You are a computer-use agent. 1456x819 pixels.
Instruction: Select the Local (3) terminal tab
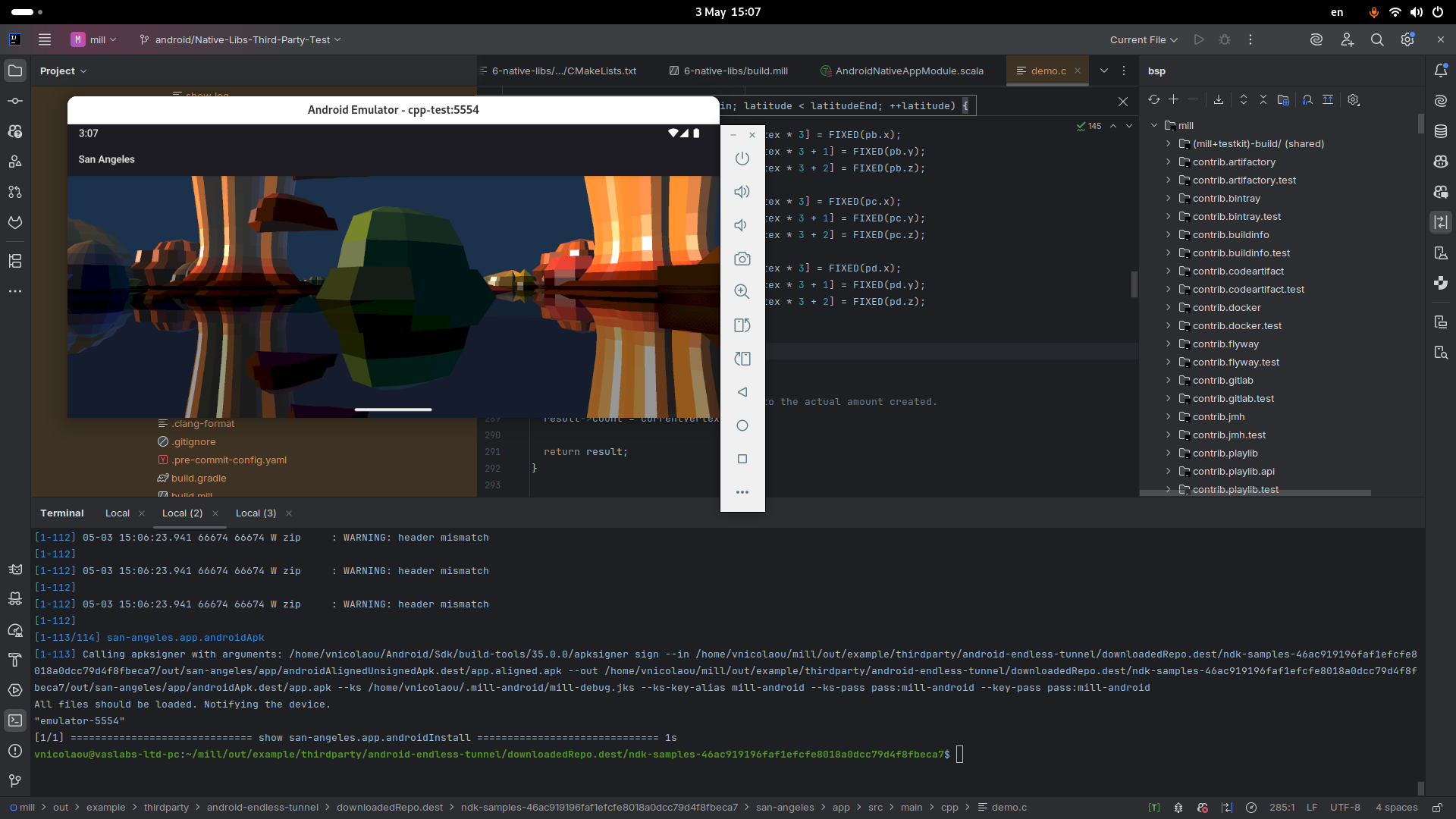coord(256,513)
